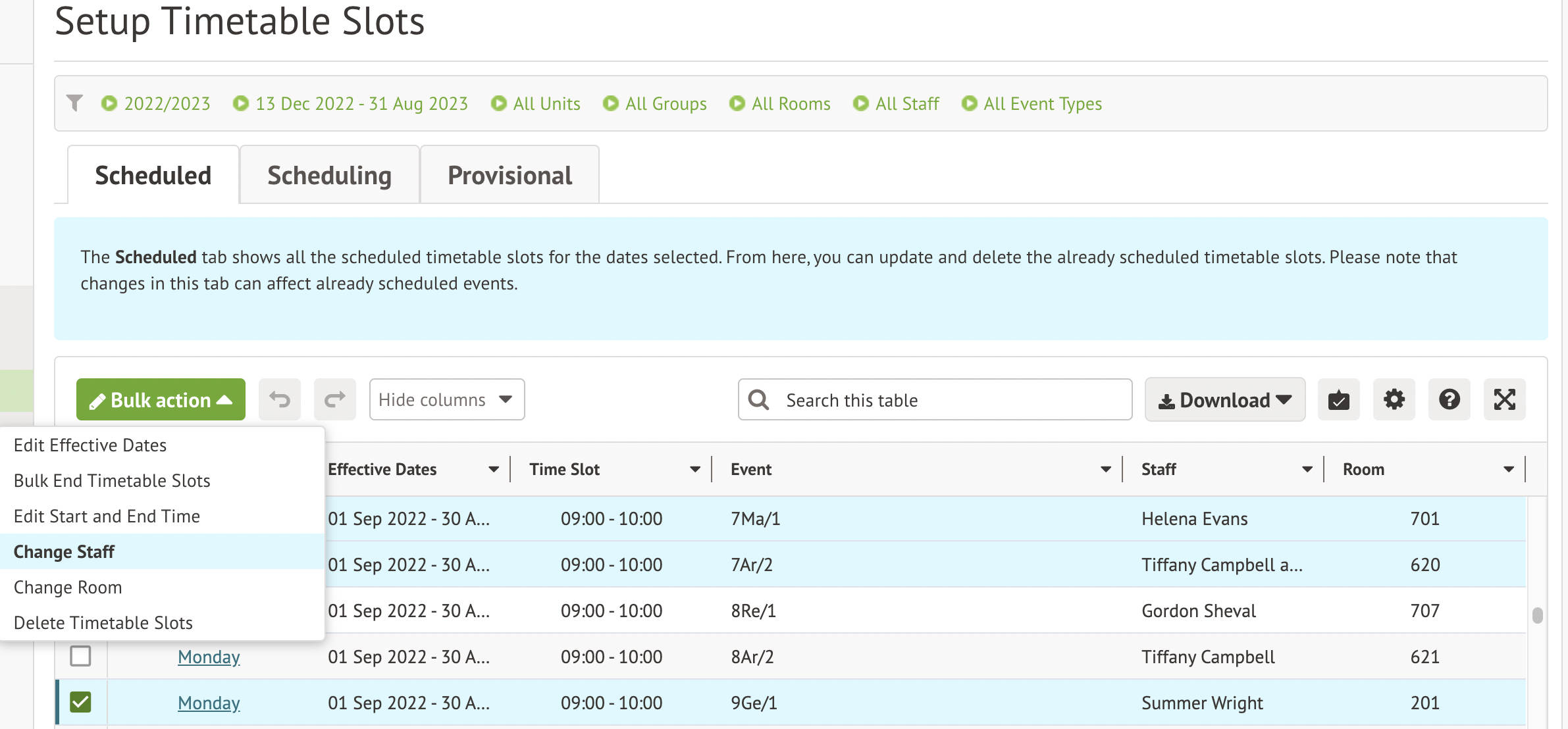Switch to the Provisional tab
This screenshot has width=1568, height=729.
(x=510, y=175)
